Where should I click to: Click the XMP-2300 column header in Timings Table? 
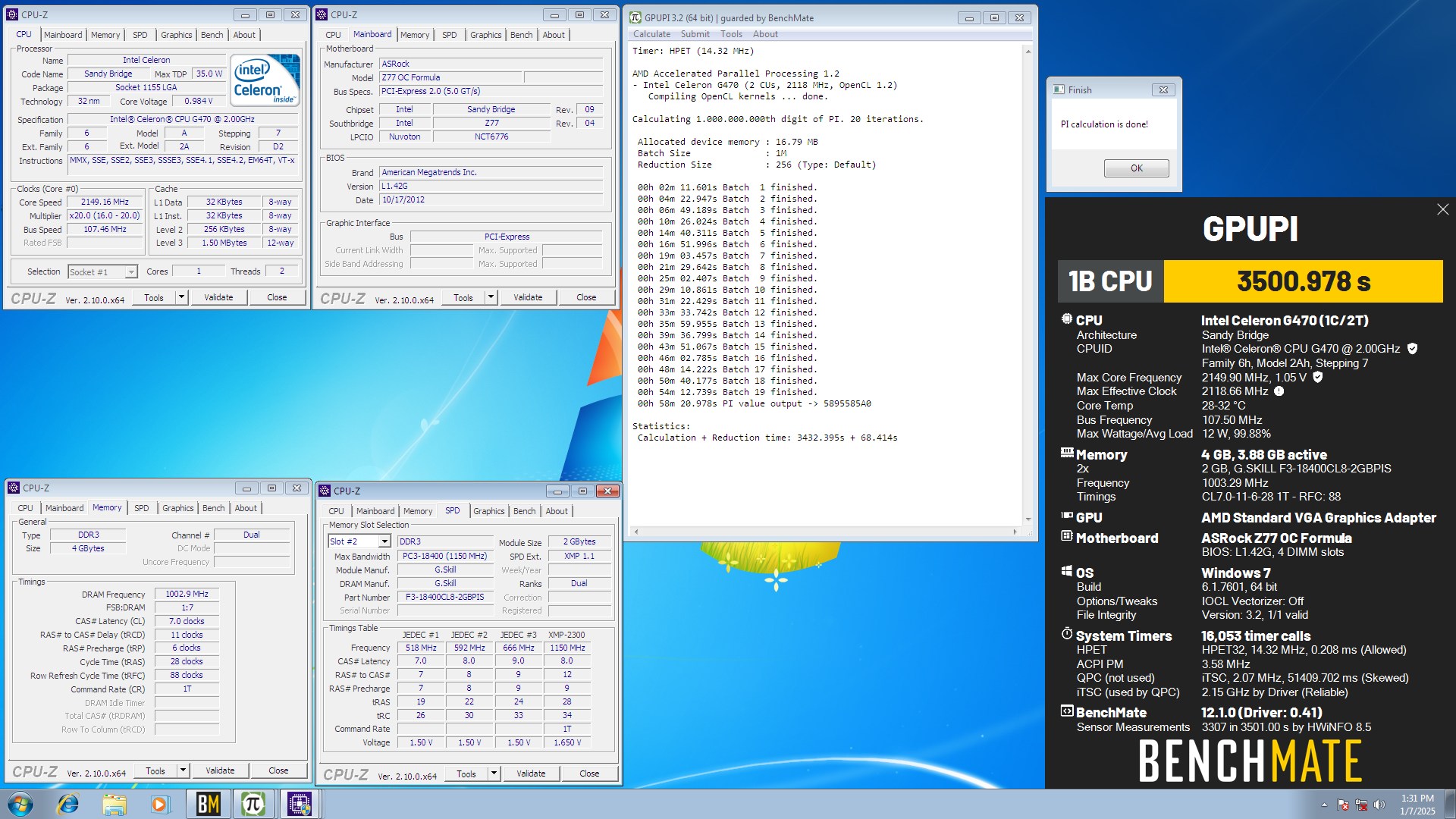point(566,635)
